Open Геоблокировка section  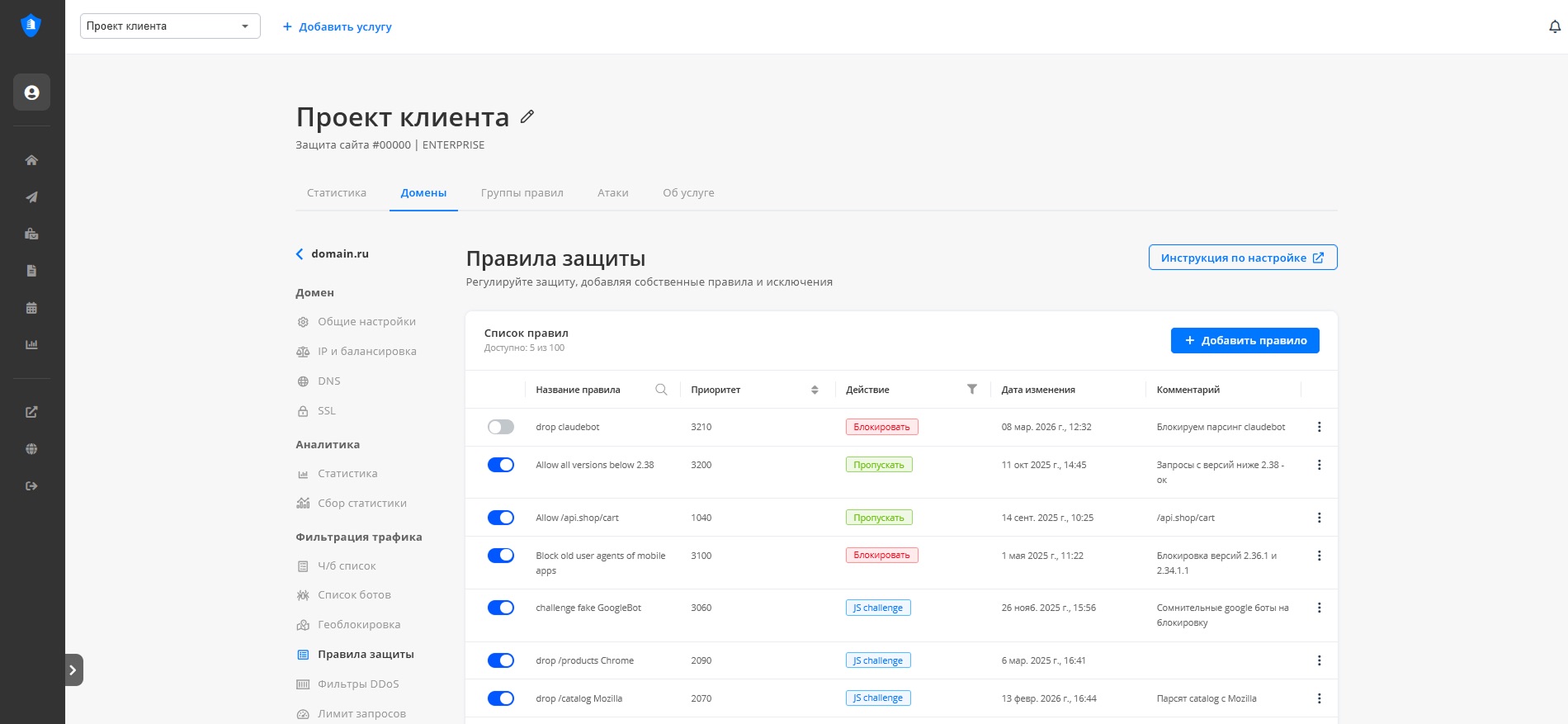point(348,625)
